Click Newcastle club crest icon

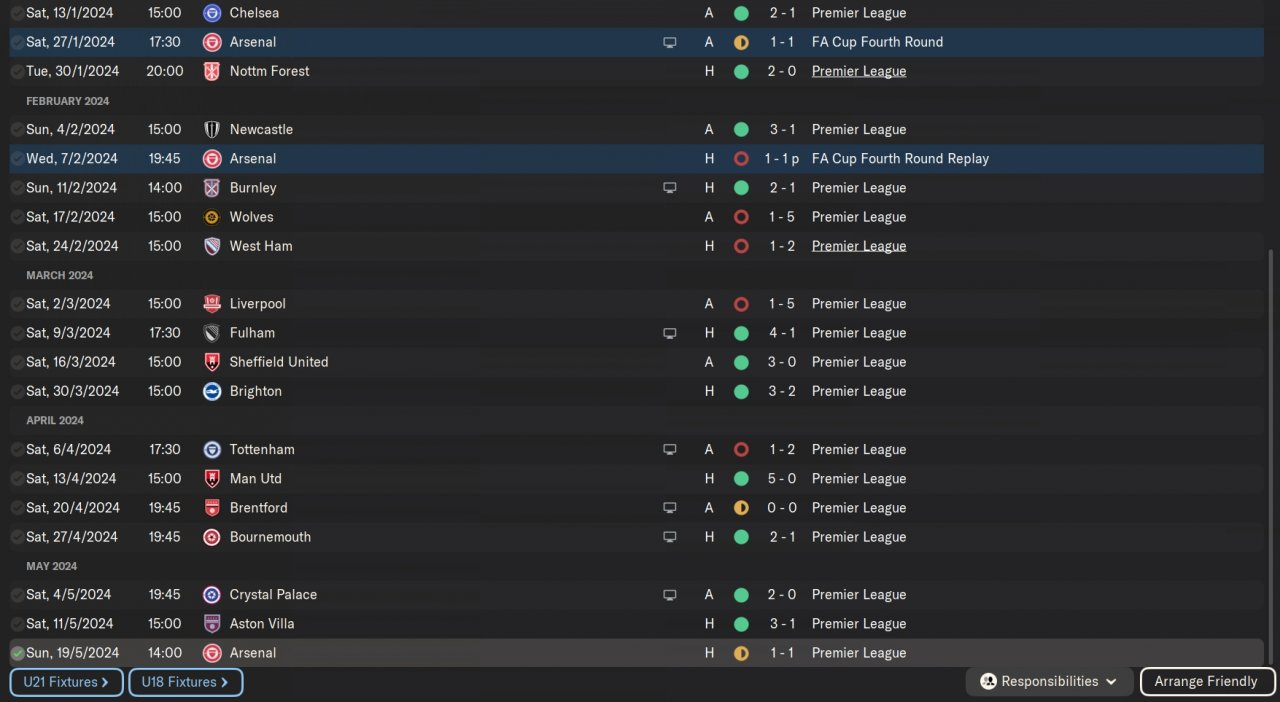[211, 129]
